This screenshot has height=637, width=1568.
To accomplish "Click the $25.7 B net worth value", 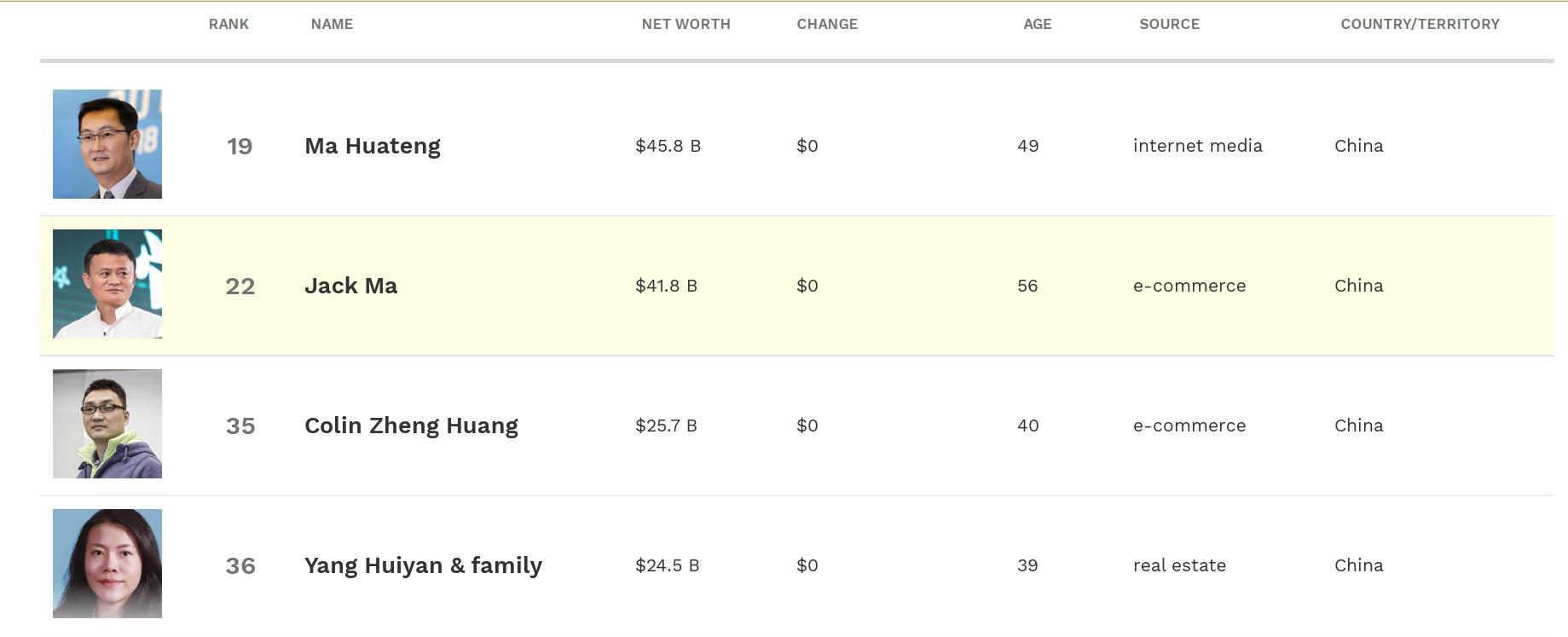I will pyautogui.click(x=666, y=426).
